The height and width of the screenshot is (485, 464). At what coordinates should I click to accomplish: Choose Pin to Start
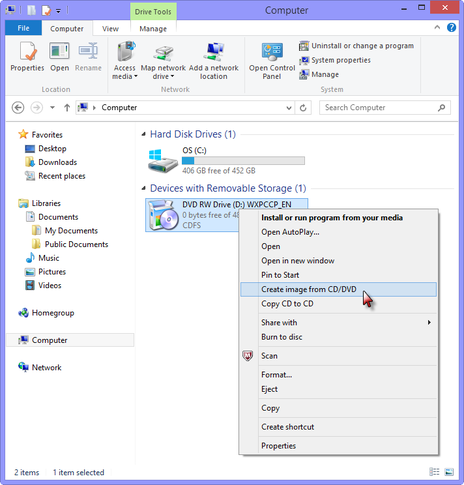(x=338, y=275)
